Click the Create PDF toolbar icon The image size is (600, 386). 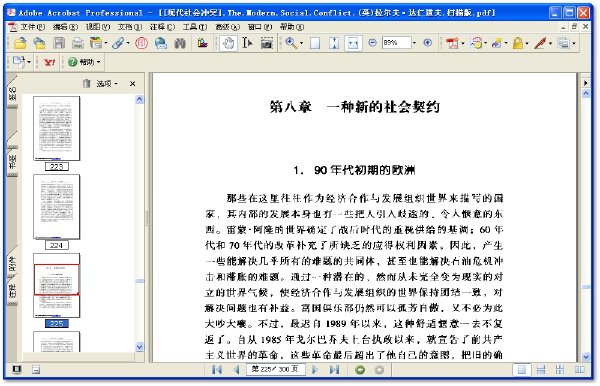coord(452,43)
